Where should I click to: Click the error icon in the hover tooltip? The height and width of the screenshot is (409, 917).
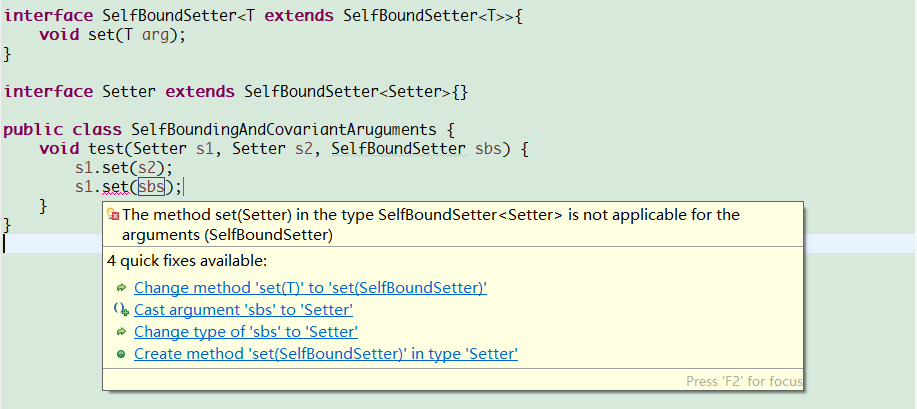114,215
